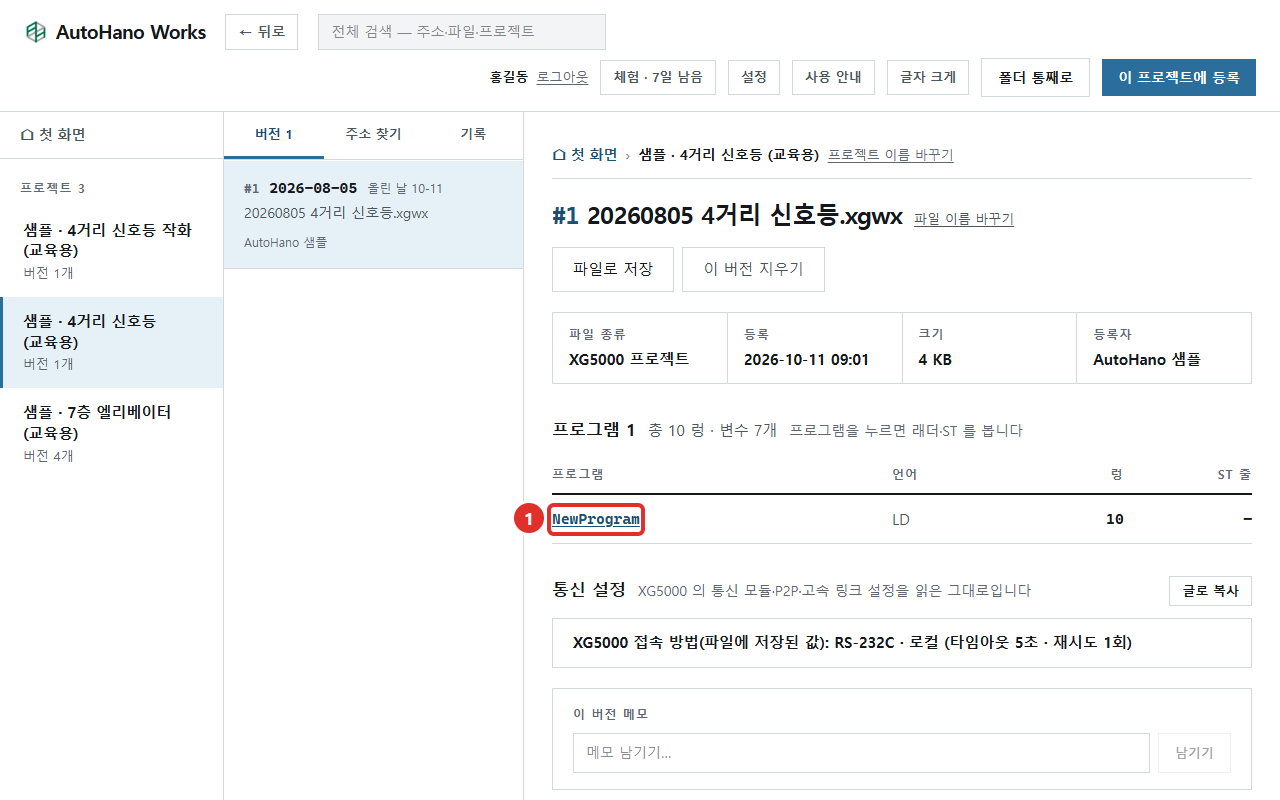Open the 체험 · 7일 남음 button
Image resolution: width=1280 pixels, height=800 pixels.
click(x=658, y=77)
